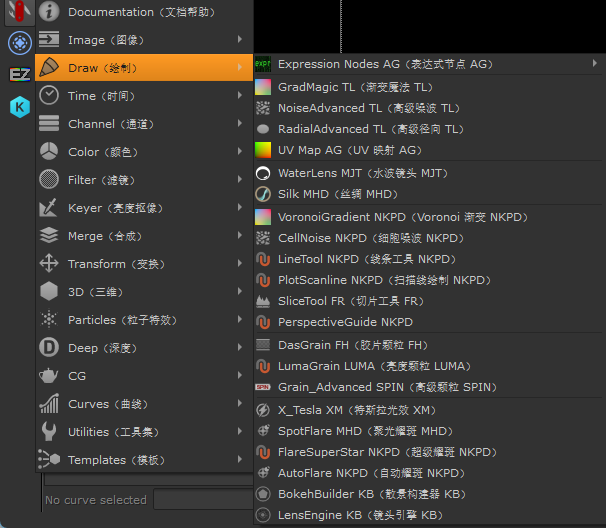The height and width of the screenshot is (528, 606).
Task: Click the CG teapot icon
Action: tap(49, 375)
